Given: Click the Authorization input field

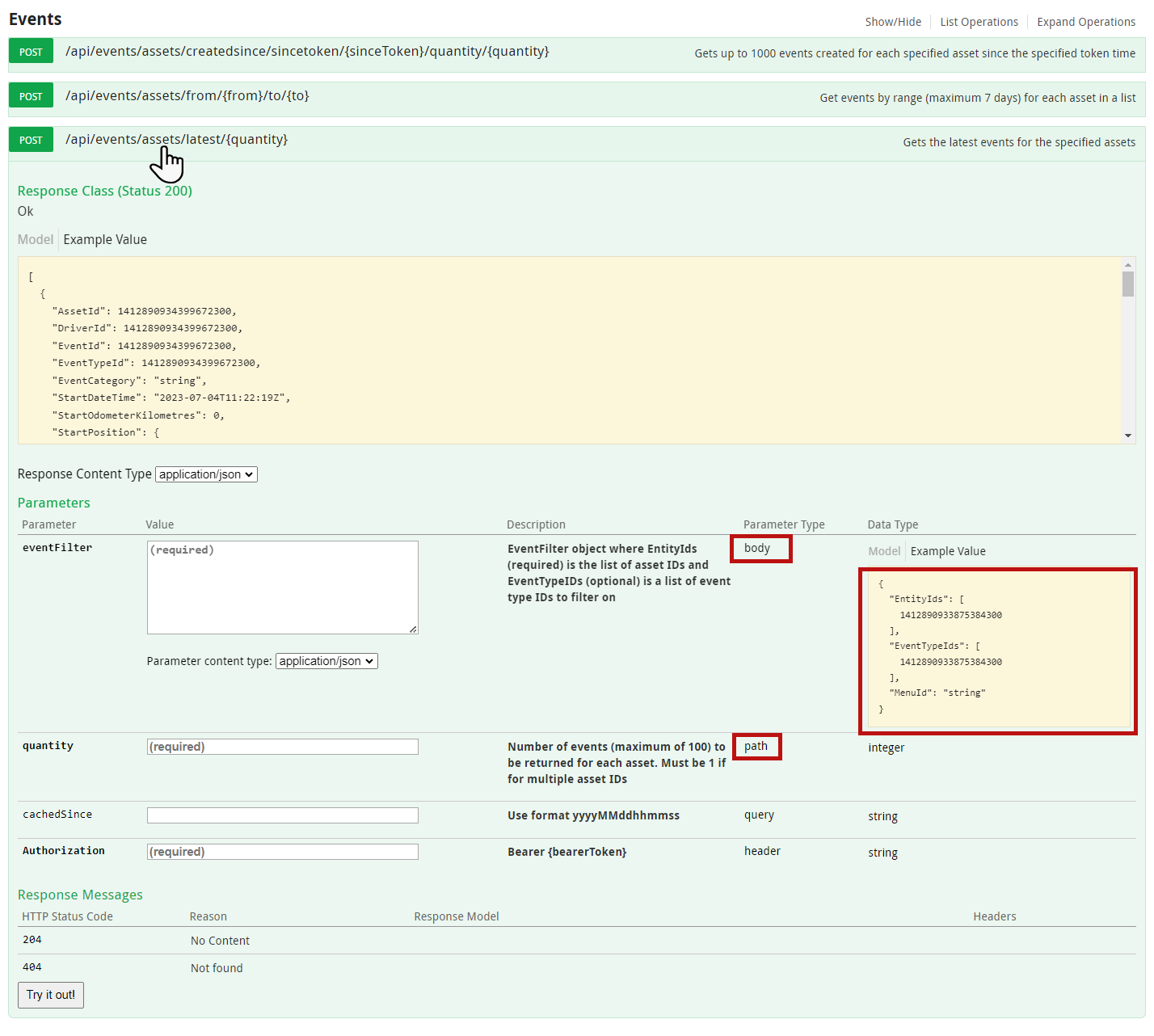Looking at the screenshot, I should (283, 852).
